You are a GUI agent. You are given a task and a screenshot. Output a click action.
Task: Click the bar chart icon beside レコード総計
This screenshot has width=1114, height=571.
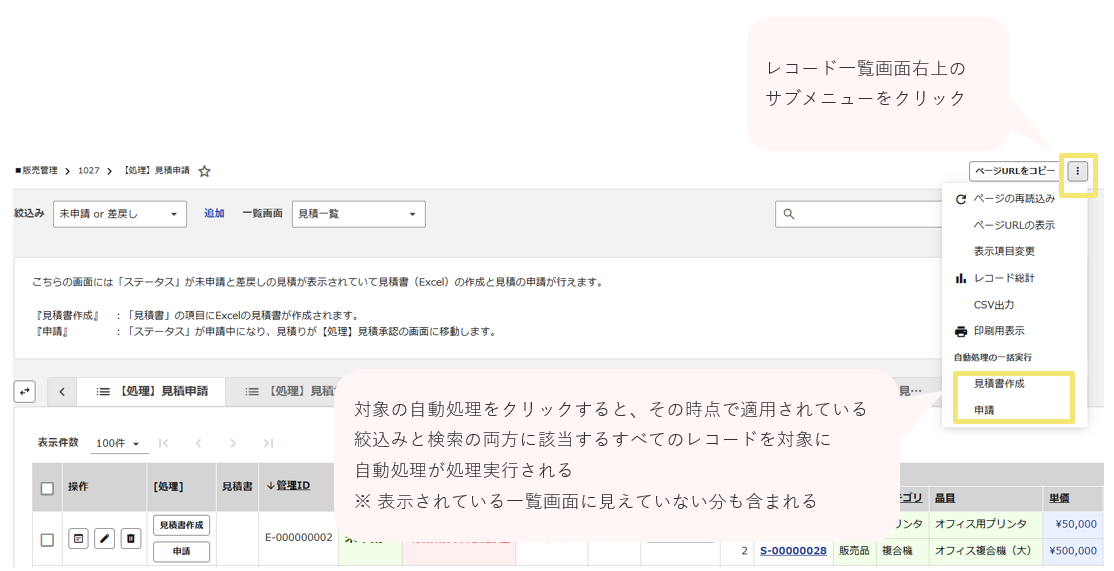click(961, 278)
